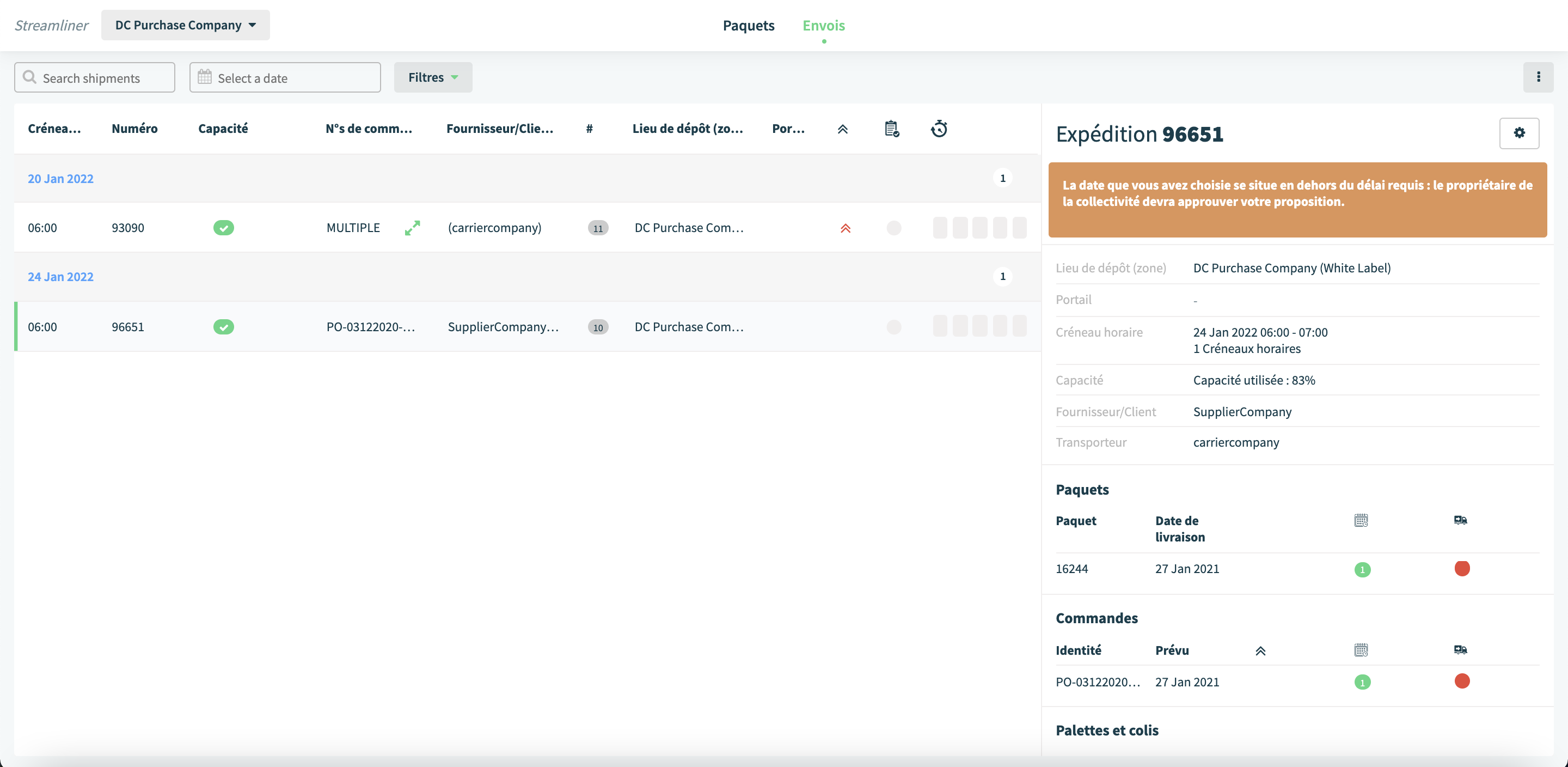Sort by the Capacité column header

point(223,129)
